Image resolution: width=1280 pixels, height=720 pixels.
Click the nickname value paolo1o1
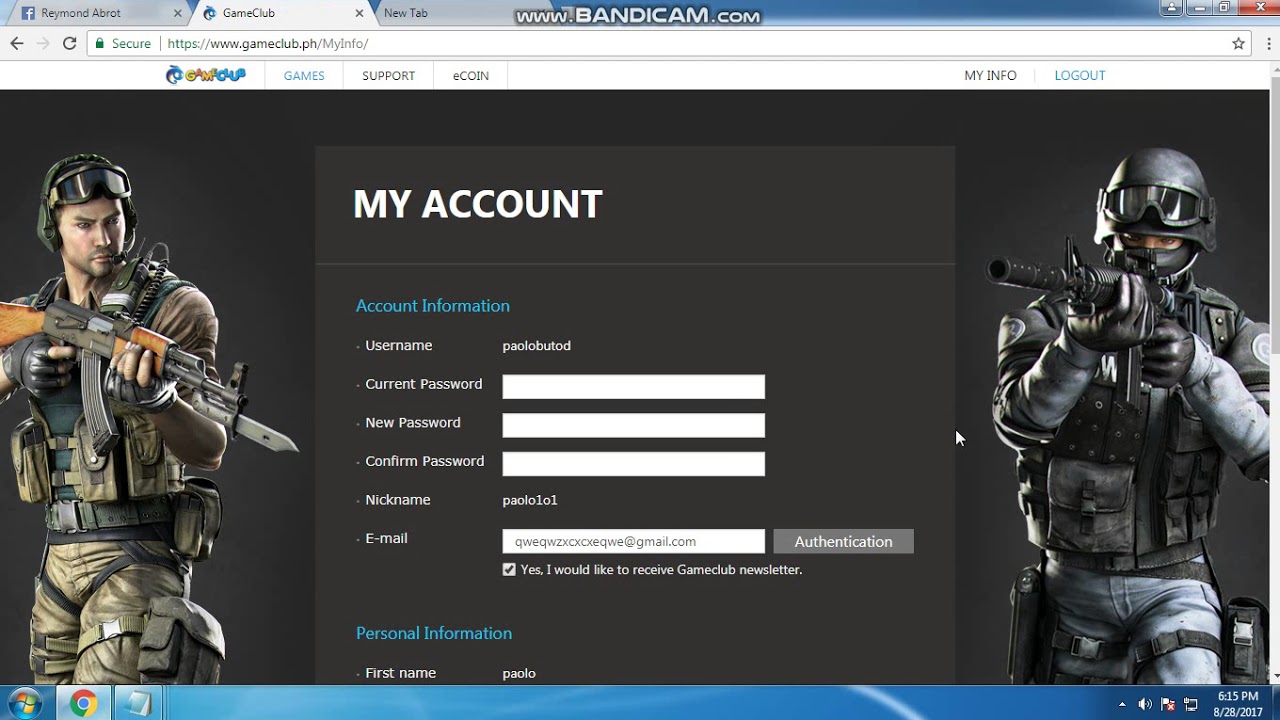[530, 500]
